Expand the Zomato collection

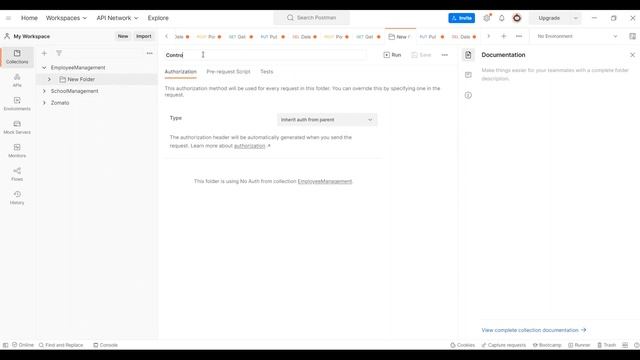pos(44,103)
